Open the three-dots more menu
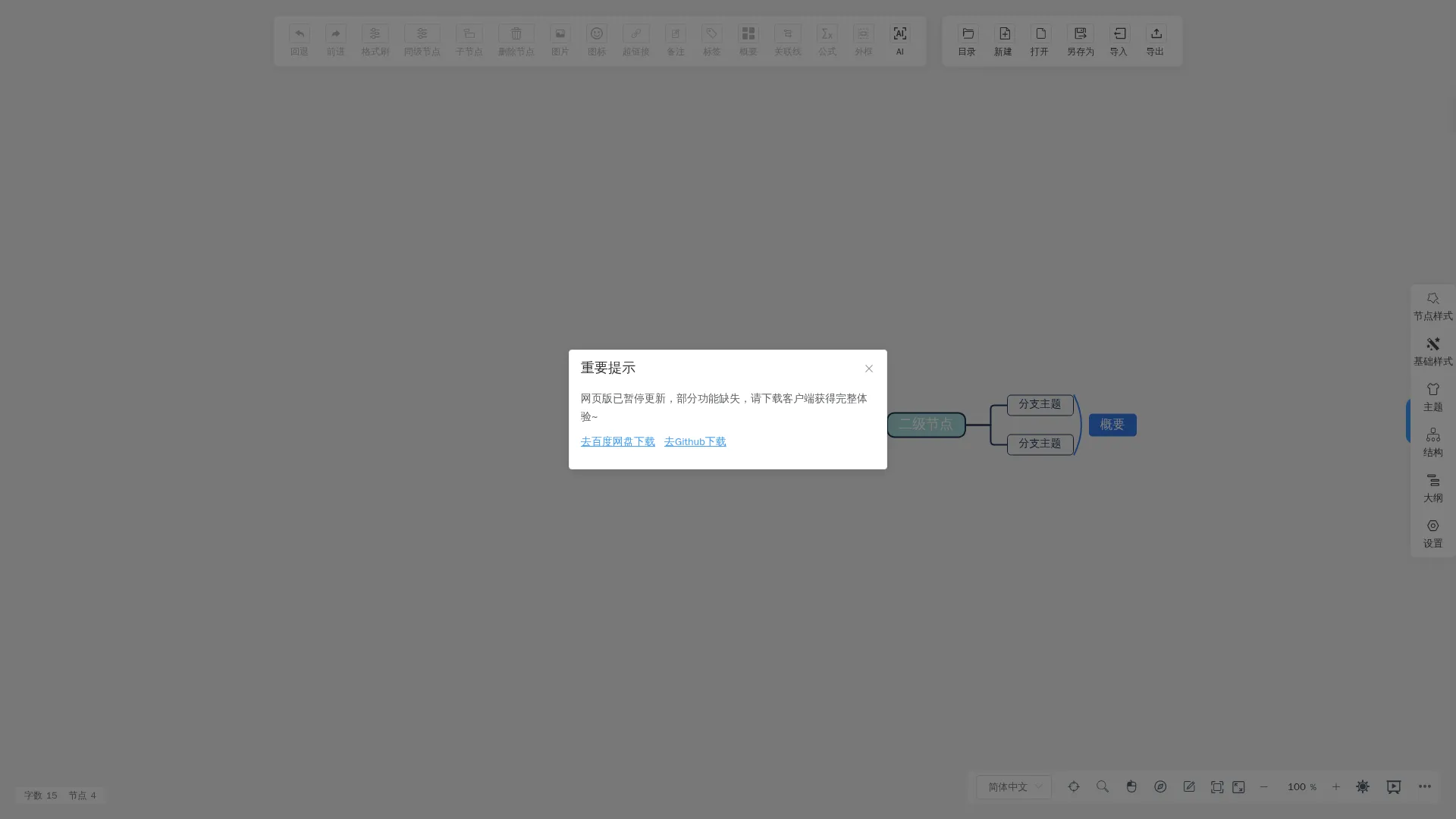Image resolution: width=1456 pixels, height=819 pixels. click(x=1425, y=787)
